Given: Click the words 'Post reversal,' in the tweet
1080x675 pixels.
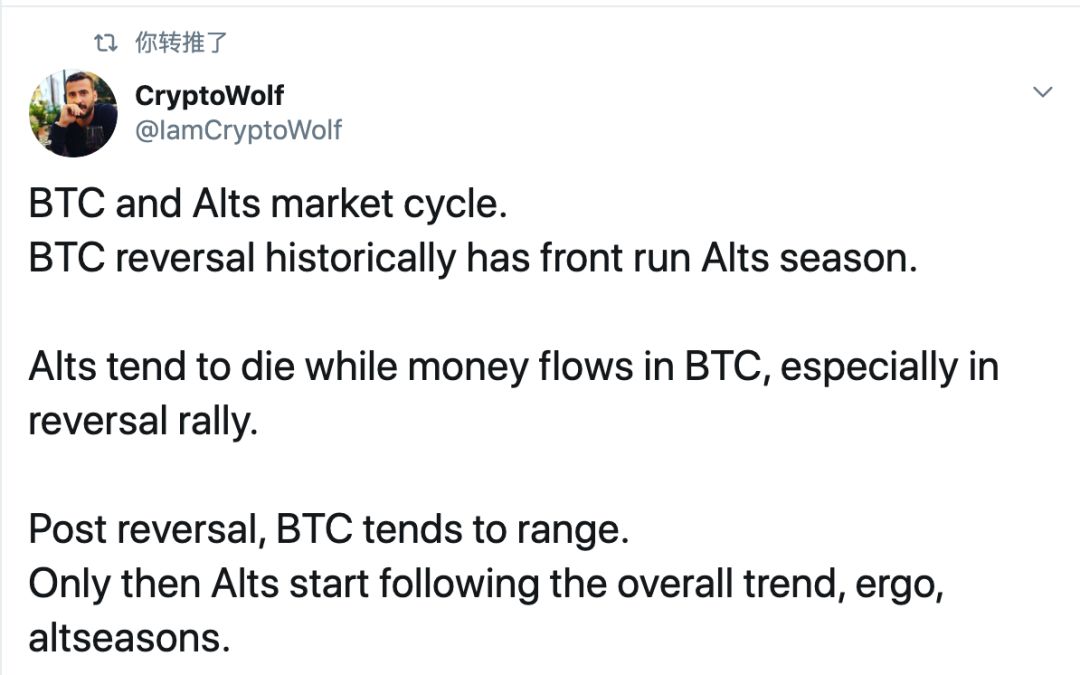Looking at the screenshot, I should pyautogui.click(x=147, y=530).
